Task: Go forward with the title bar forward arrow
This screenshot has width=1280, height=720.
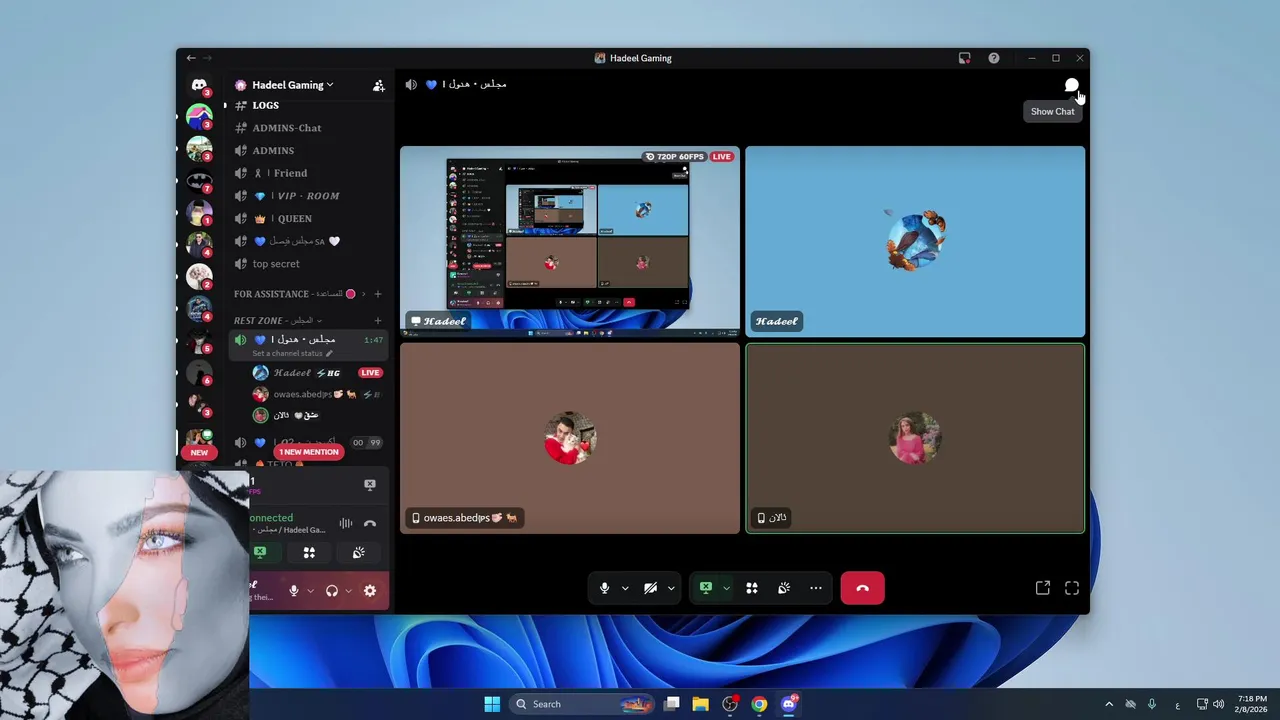Action: 207,58
